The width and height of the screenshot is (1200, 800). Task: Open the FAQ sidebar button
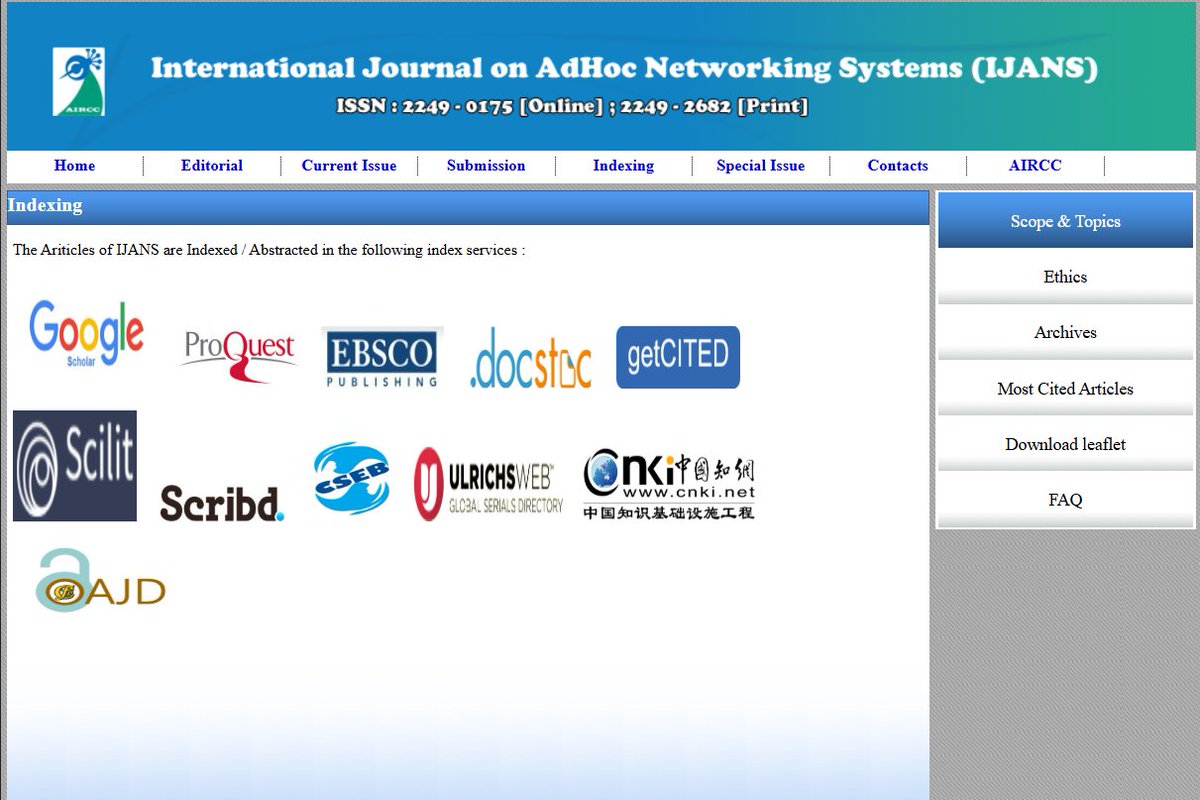[x=1065, y=499]
